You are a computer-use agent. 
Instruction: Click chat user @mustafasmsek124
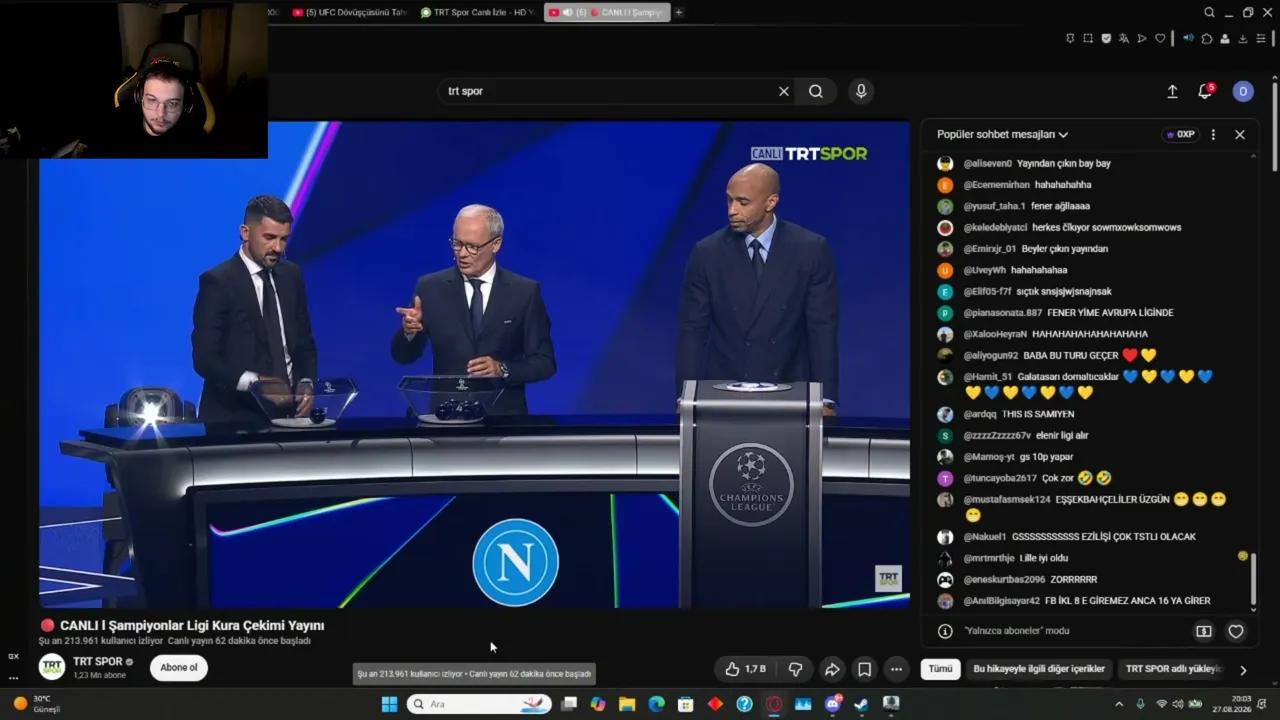1007,499
